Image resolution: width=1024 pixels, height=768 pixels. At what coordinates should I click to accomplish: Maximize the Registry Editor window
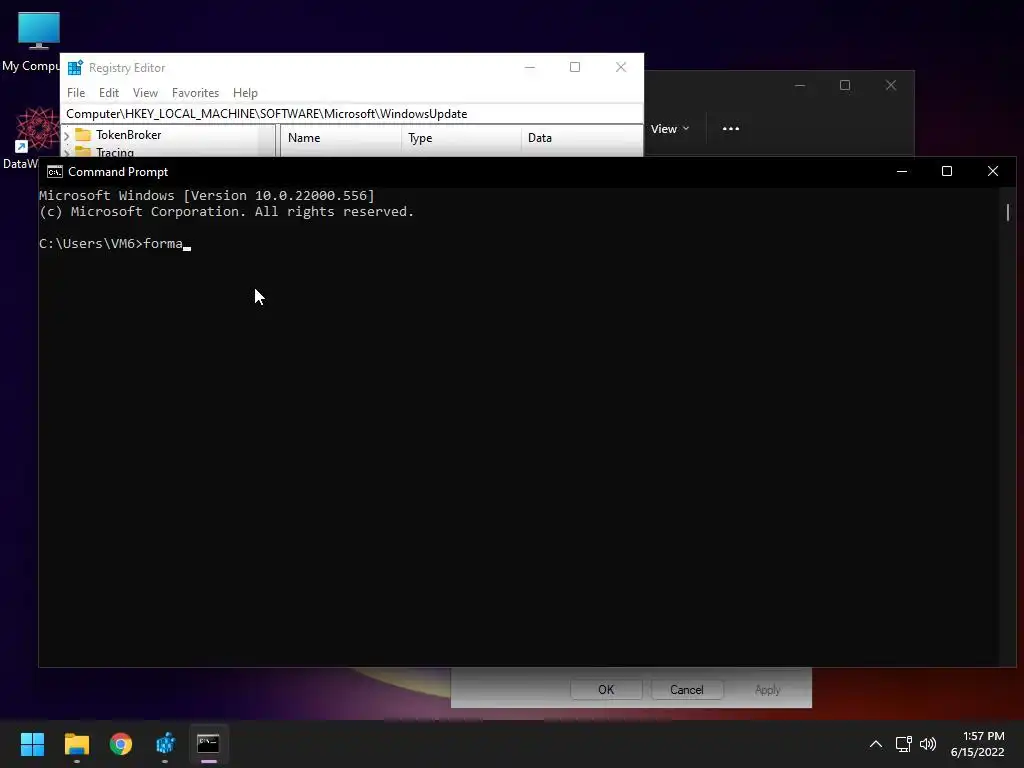[x=575, y=67]
